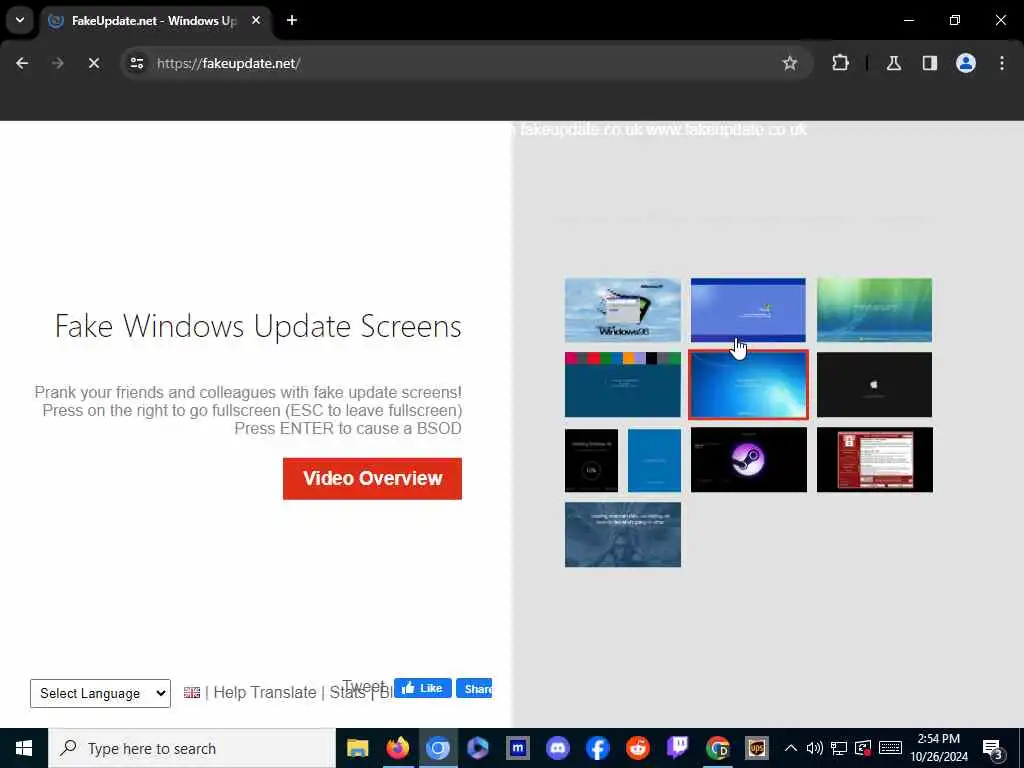Open the Select Language dropdown

click(101, 693)
